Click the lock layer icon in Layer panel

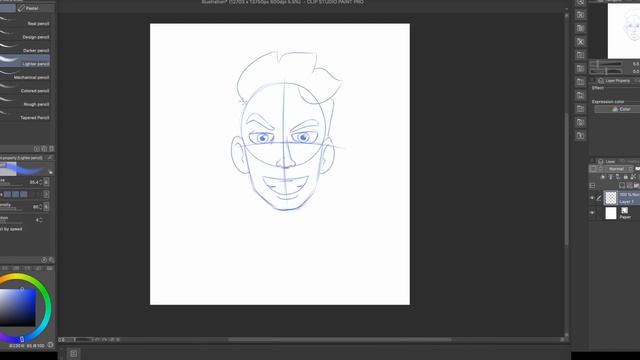point(625,177)
